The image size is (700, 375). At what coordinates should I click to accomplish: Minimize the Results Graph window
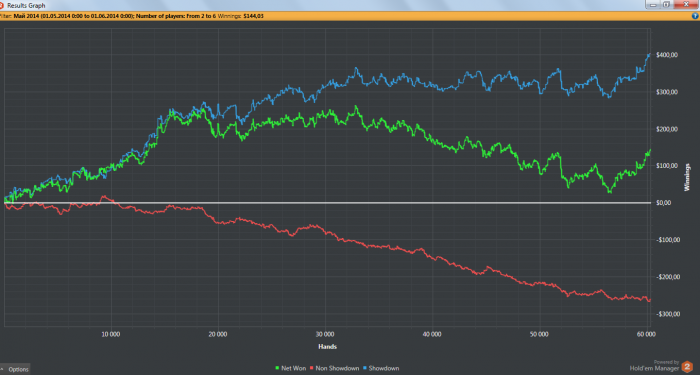point(654,4)
